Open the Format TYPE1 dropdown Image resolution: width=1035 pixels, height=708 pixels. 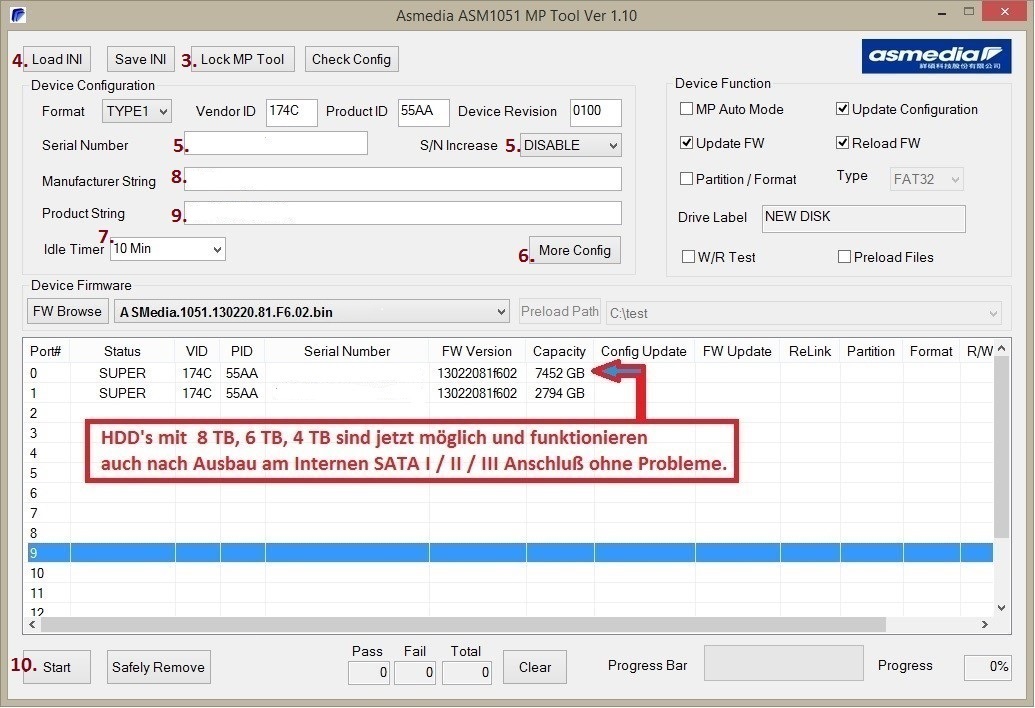pos(137,111)
